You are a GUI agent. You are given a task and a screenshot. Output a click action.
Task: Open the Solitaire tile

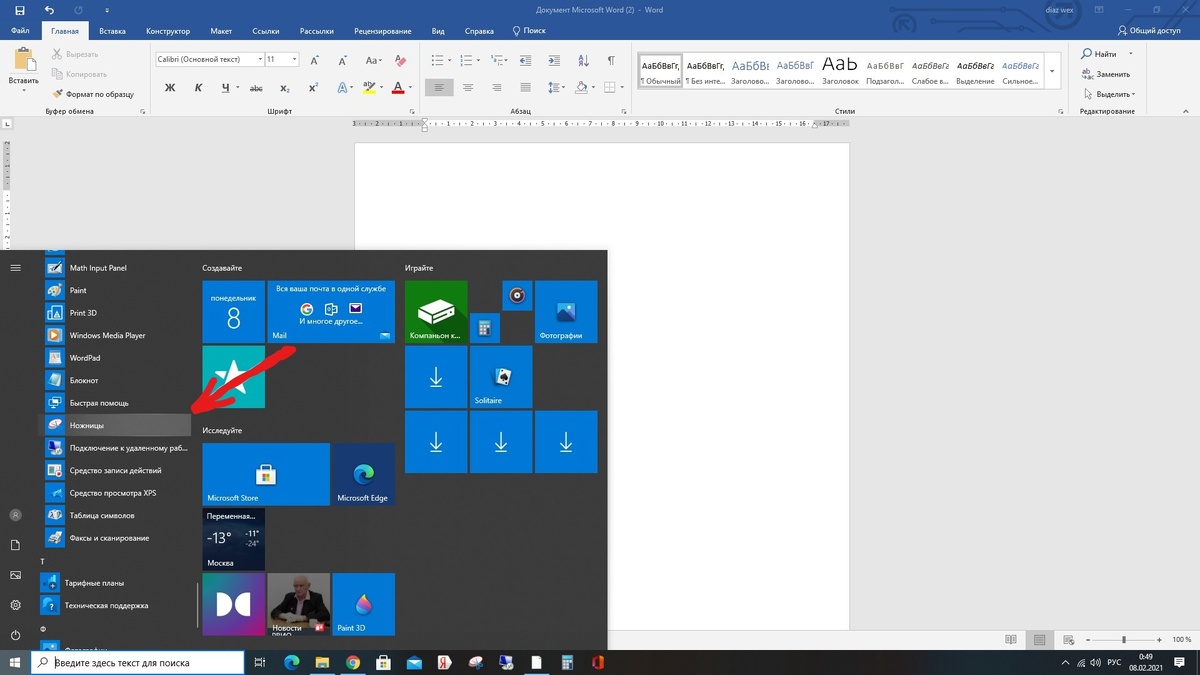point(501,377)
